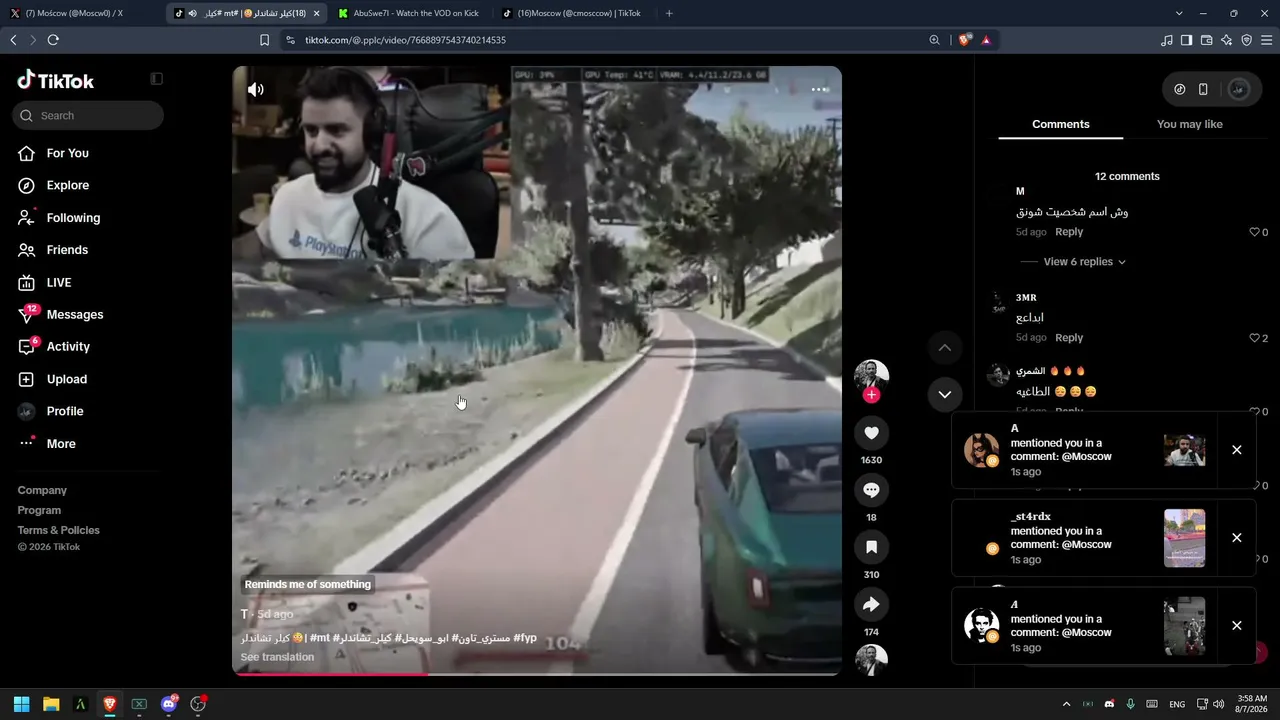Reply to 3MR's comment
The width and height of the screenshot is (1280, 720).
click(x=1069, y=338)
